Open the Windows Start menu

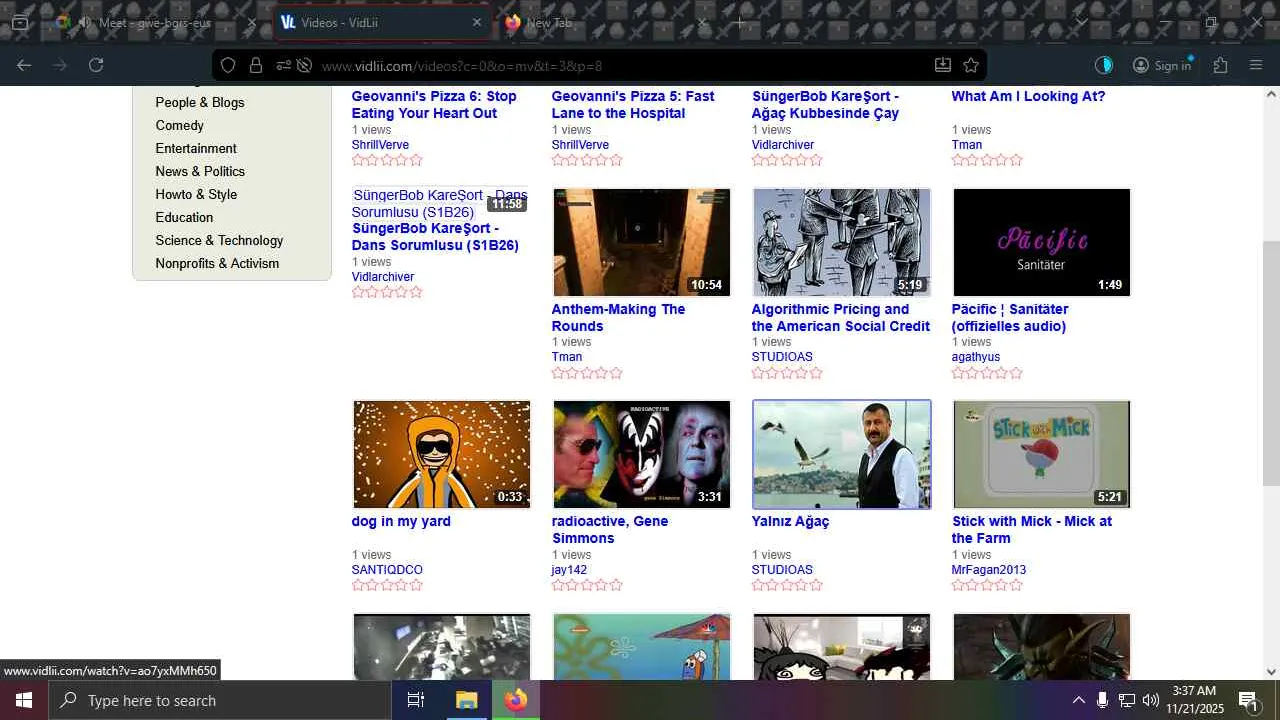tap(24, 700)
